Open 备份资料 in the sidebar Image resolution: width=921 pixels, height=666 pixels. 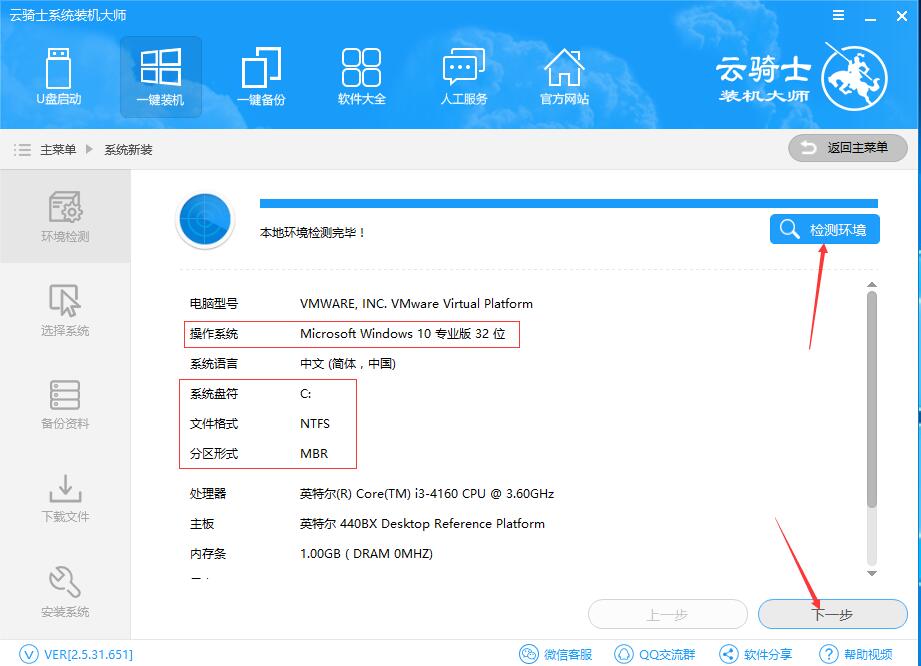[x=64, y=404]
